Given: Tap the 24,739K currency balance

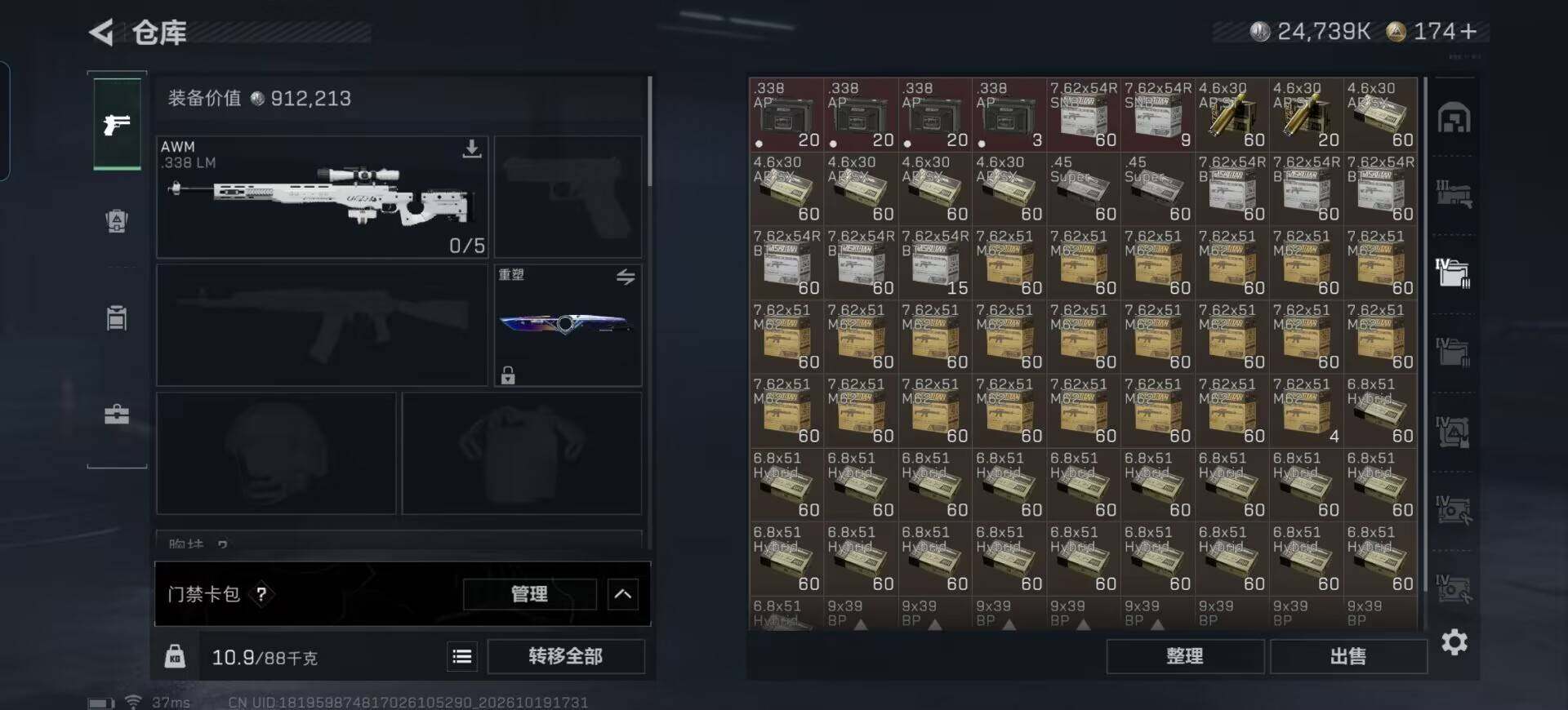Looking at the screenshot, I should [1311, 32].
